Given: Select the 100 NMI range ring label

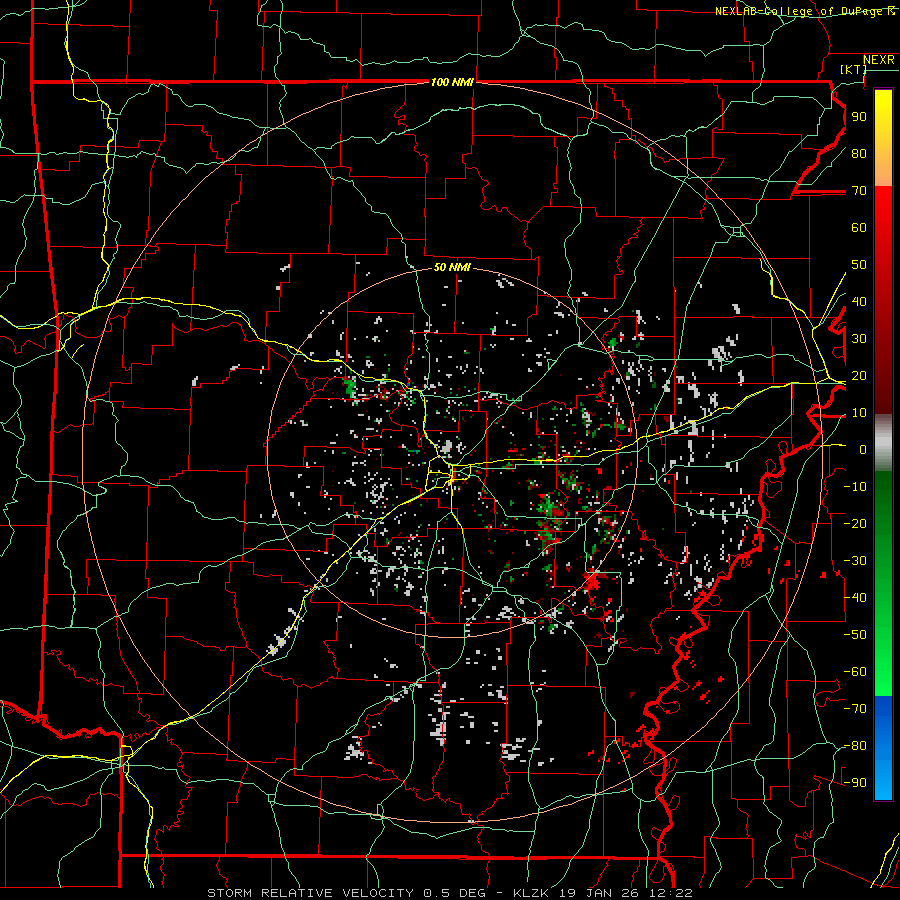Looking at the screenshot, I should pyautogui.click(x=452, y=82).
